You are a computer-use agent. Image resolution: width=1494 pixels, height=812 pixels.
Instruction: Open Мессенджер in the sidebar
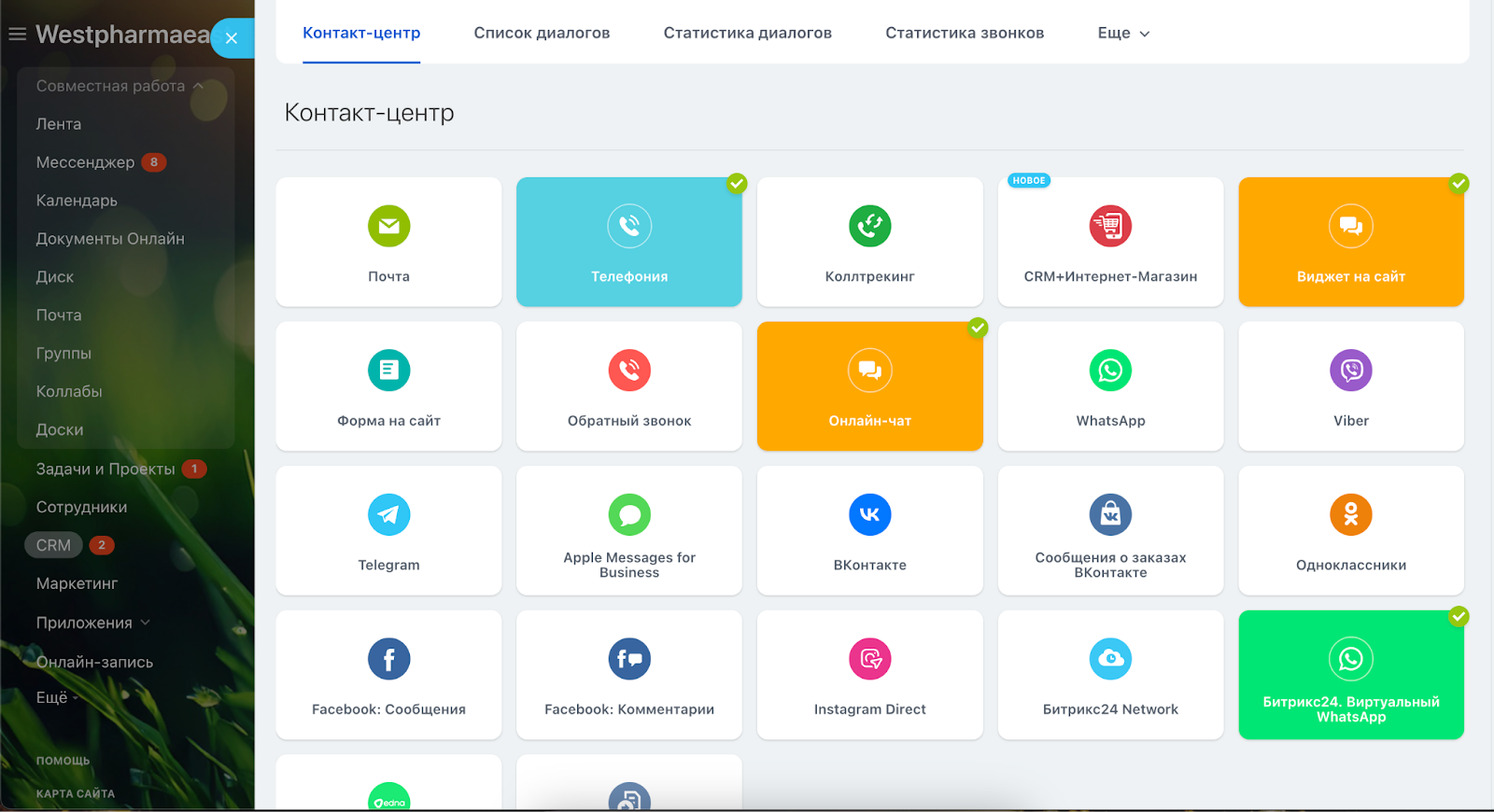[85, 162]
